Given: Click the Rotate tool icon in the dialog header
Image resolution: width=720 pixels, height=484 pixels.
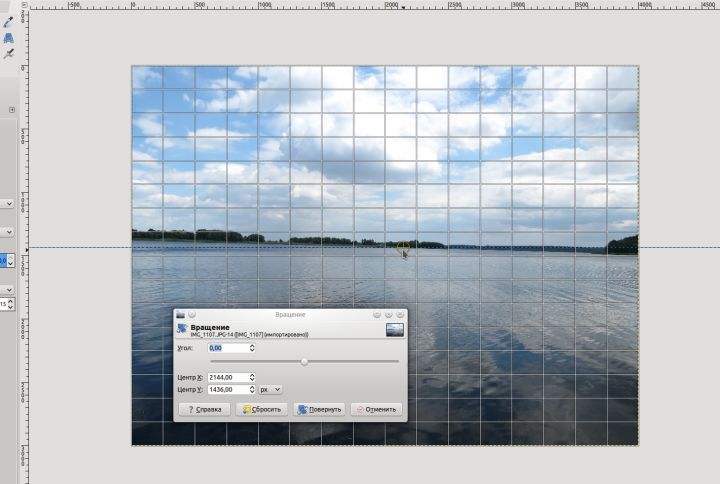Looking at the screenshot, I should 181,329.
